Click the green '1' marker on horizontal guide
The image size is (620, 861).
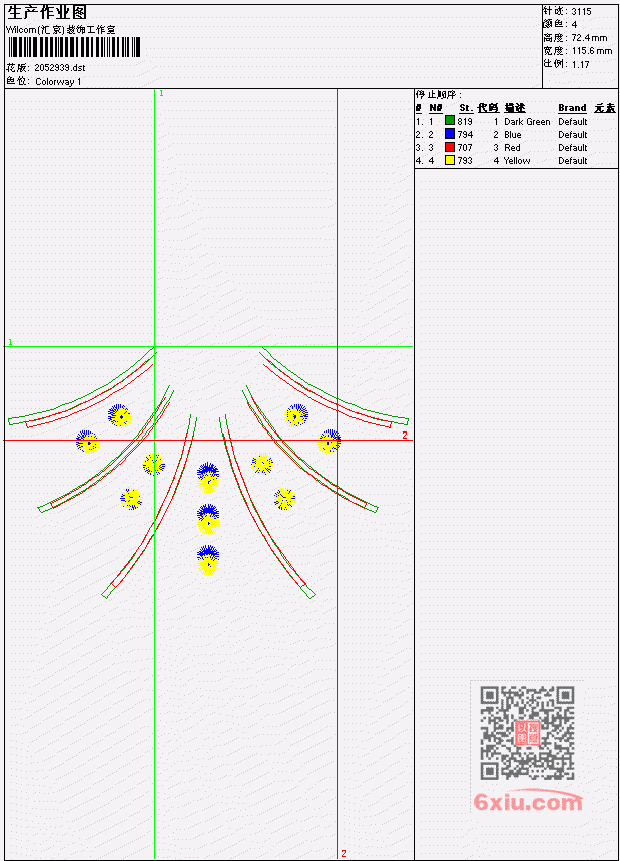(x=10, y=342)
